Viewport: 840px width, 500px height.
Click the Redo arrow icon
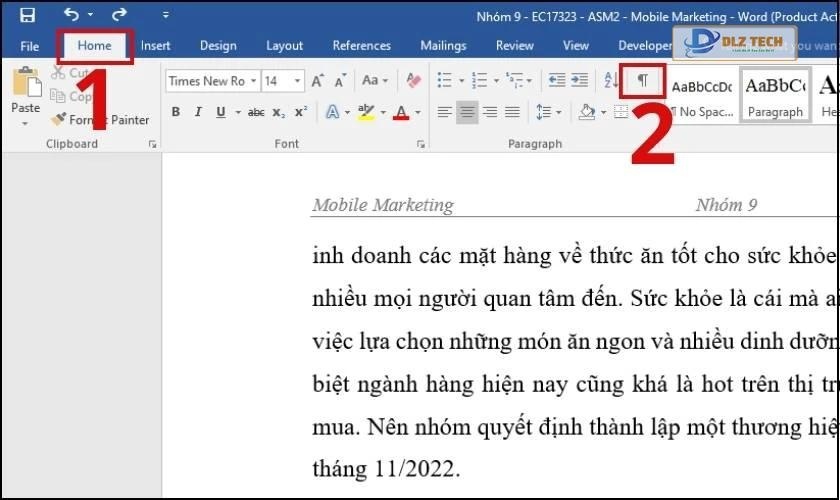click(x=119, y=15)
